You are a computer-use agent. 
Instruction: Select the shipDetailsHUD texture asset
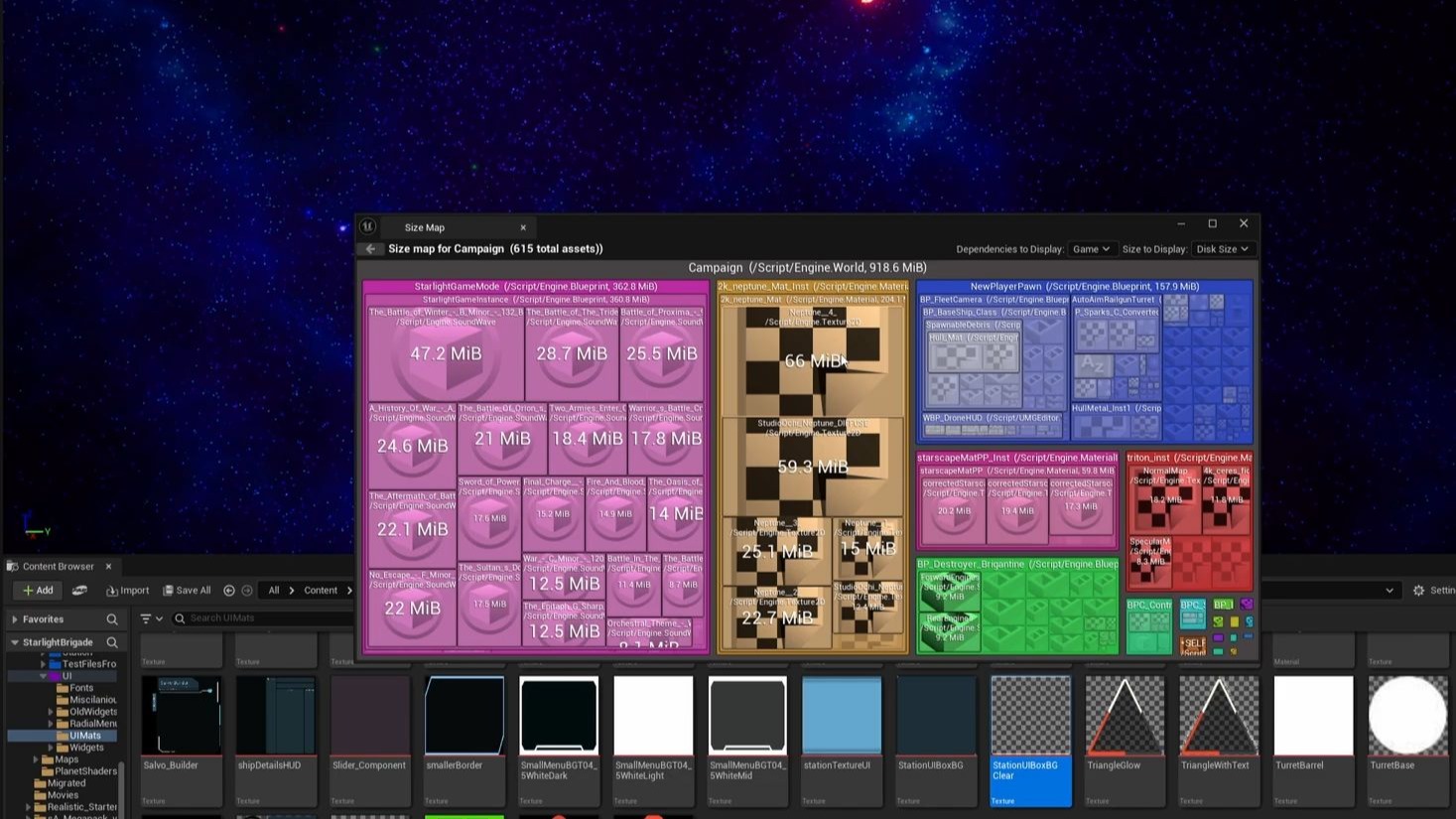coord(276,741)
